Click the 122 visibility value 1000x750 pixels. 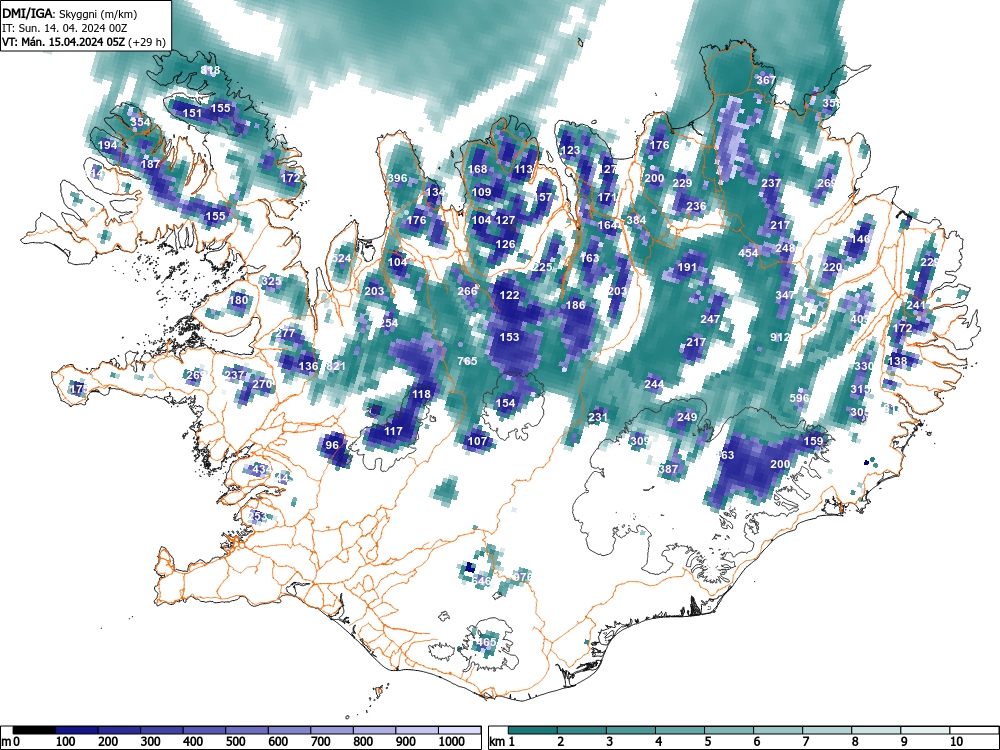pos(510,295)
